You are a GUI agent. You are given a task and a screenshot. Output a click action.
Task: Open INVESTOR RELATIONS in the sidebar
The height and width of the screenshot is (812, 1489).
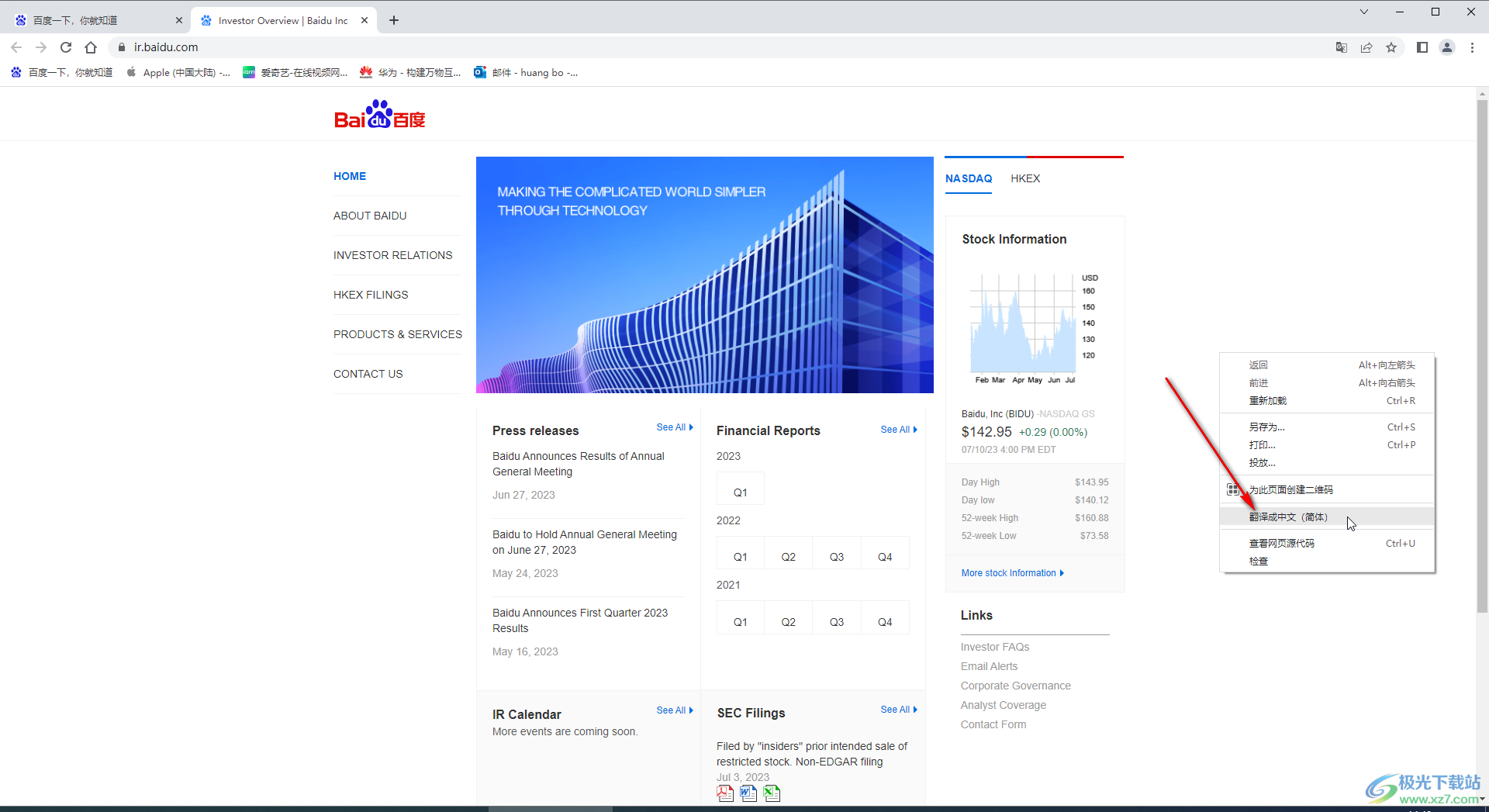coord(392,255)
